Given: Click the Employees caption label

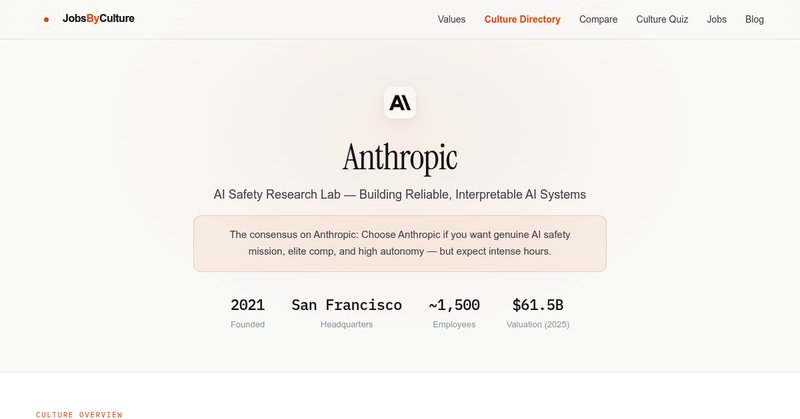Looking at the screenshot, I should click(x=454, y=325).
